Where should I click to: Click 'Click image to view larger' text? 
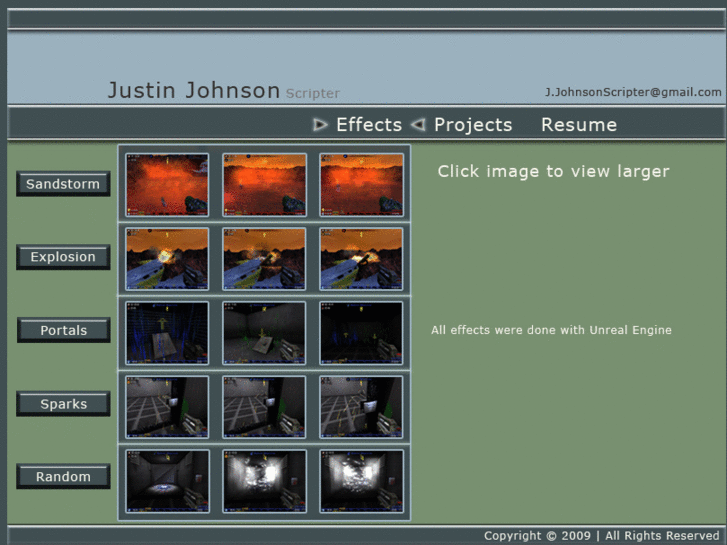[x=554, y=172]
